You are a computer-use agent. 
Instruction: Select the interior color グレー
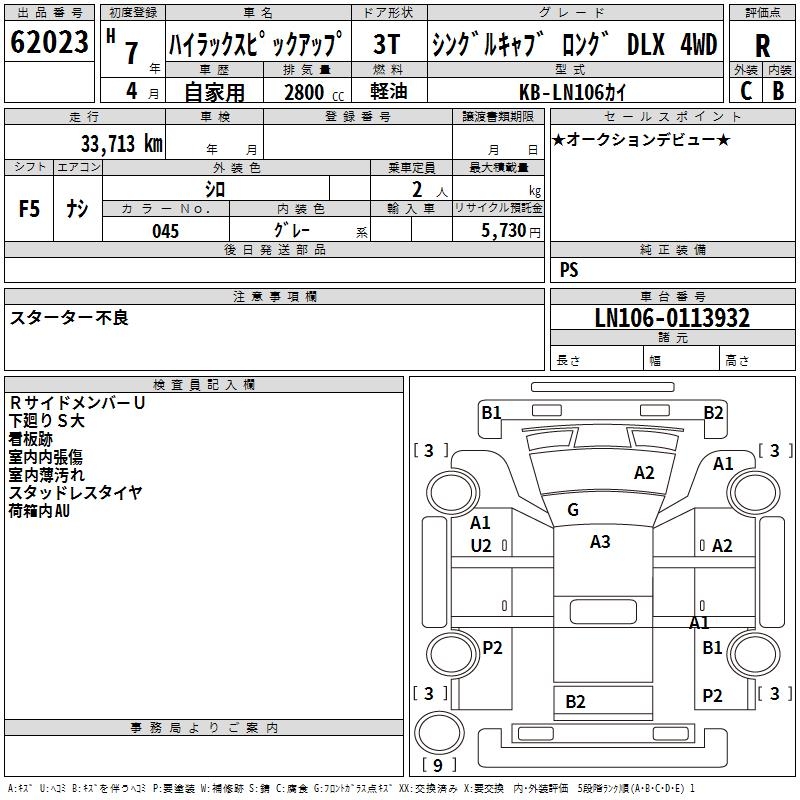[292, 230]
